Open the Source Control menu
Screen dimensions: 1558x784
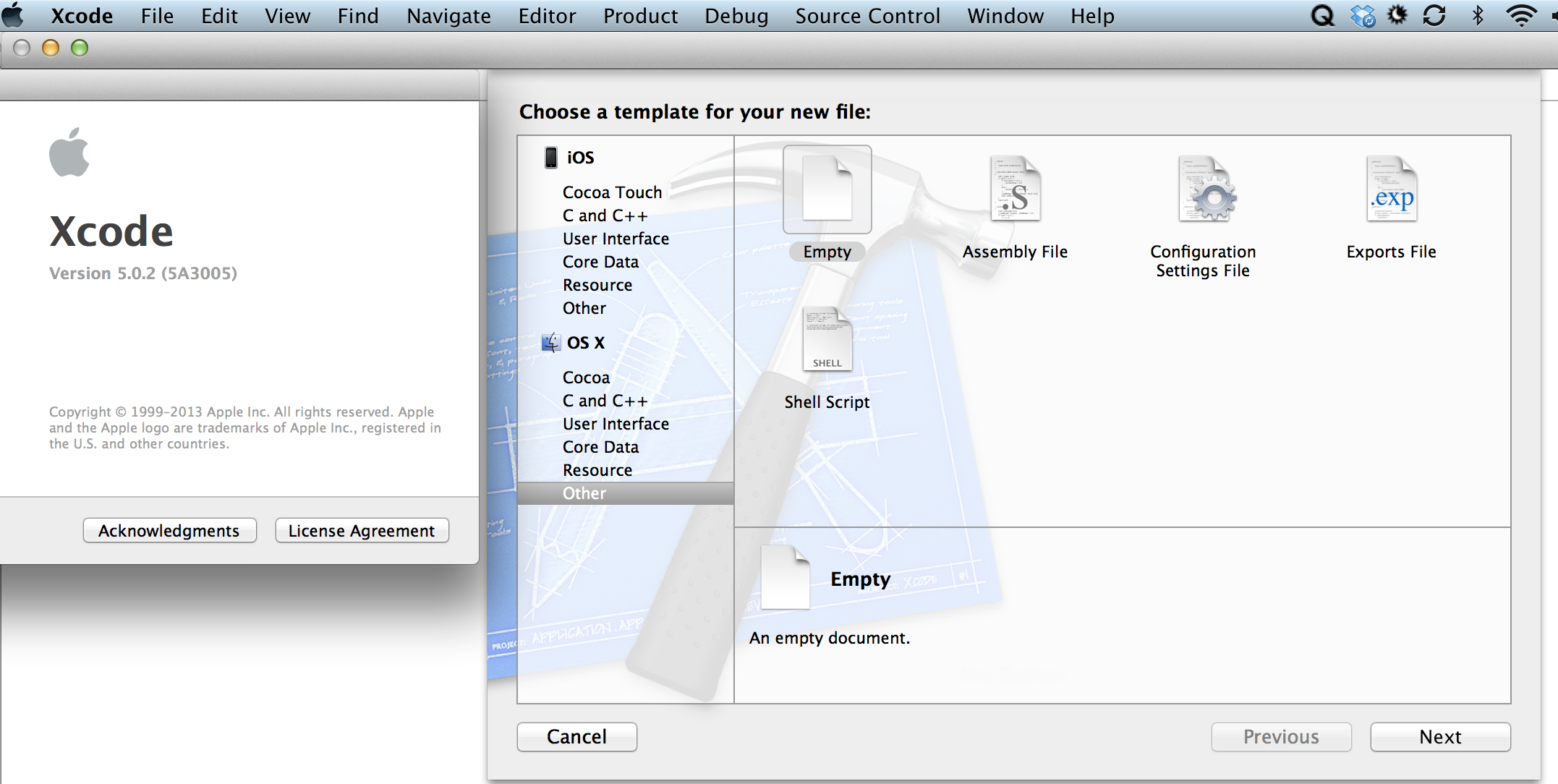coord(867,16)
